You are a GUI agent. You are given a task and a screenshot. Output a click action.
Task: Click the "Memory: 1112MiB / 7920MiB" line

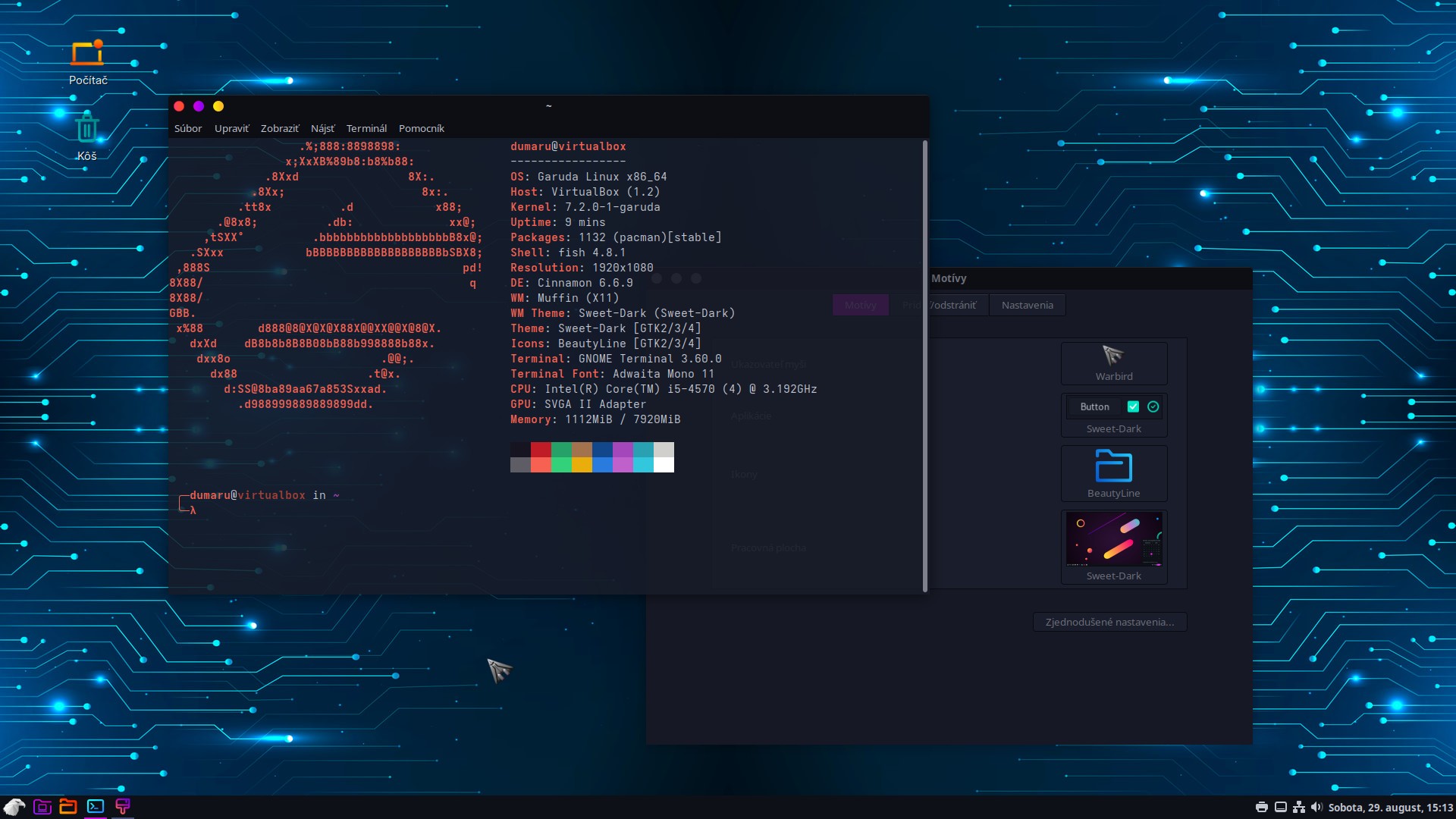[x=595, y=419]
